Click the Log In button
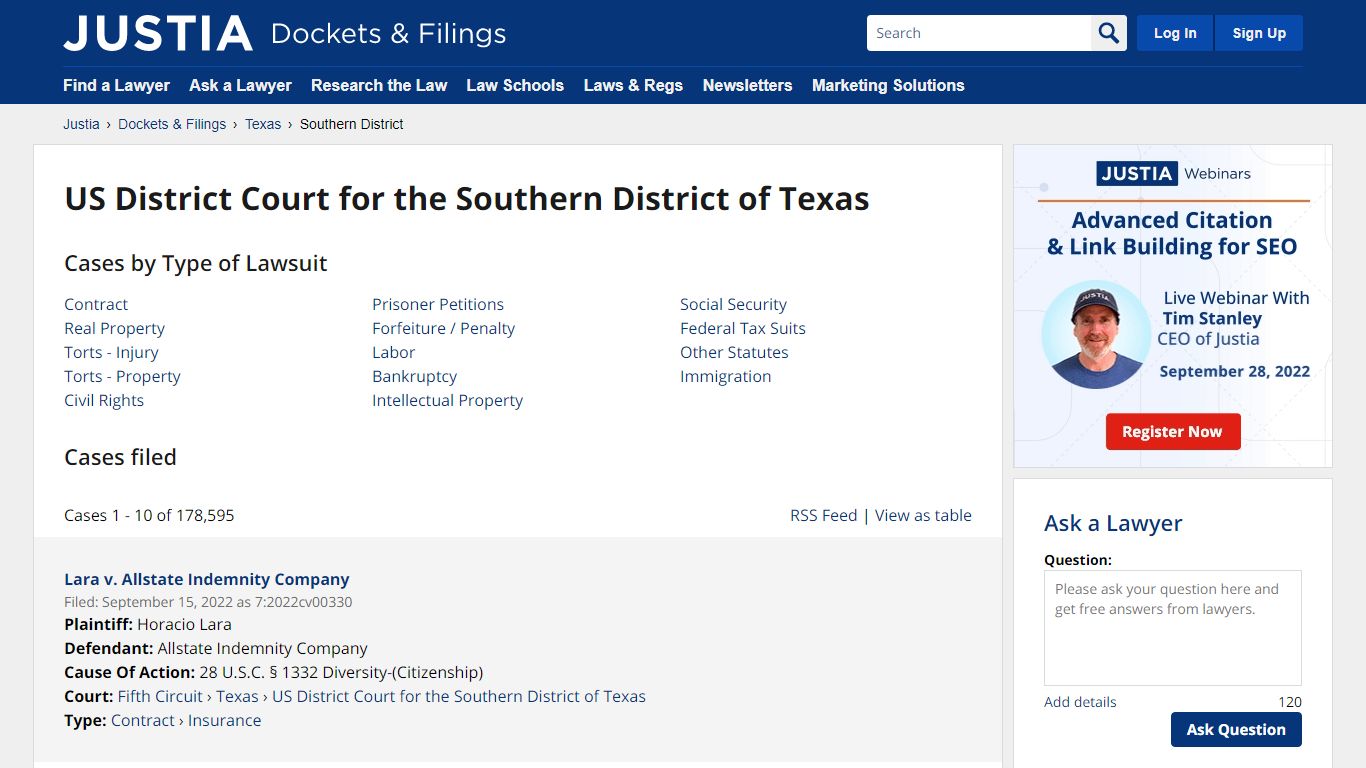 pos(1175,33)
